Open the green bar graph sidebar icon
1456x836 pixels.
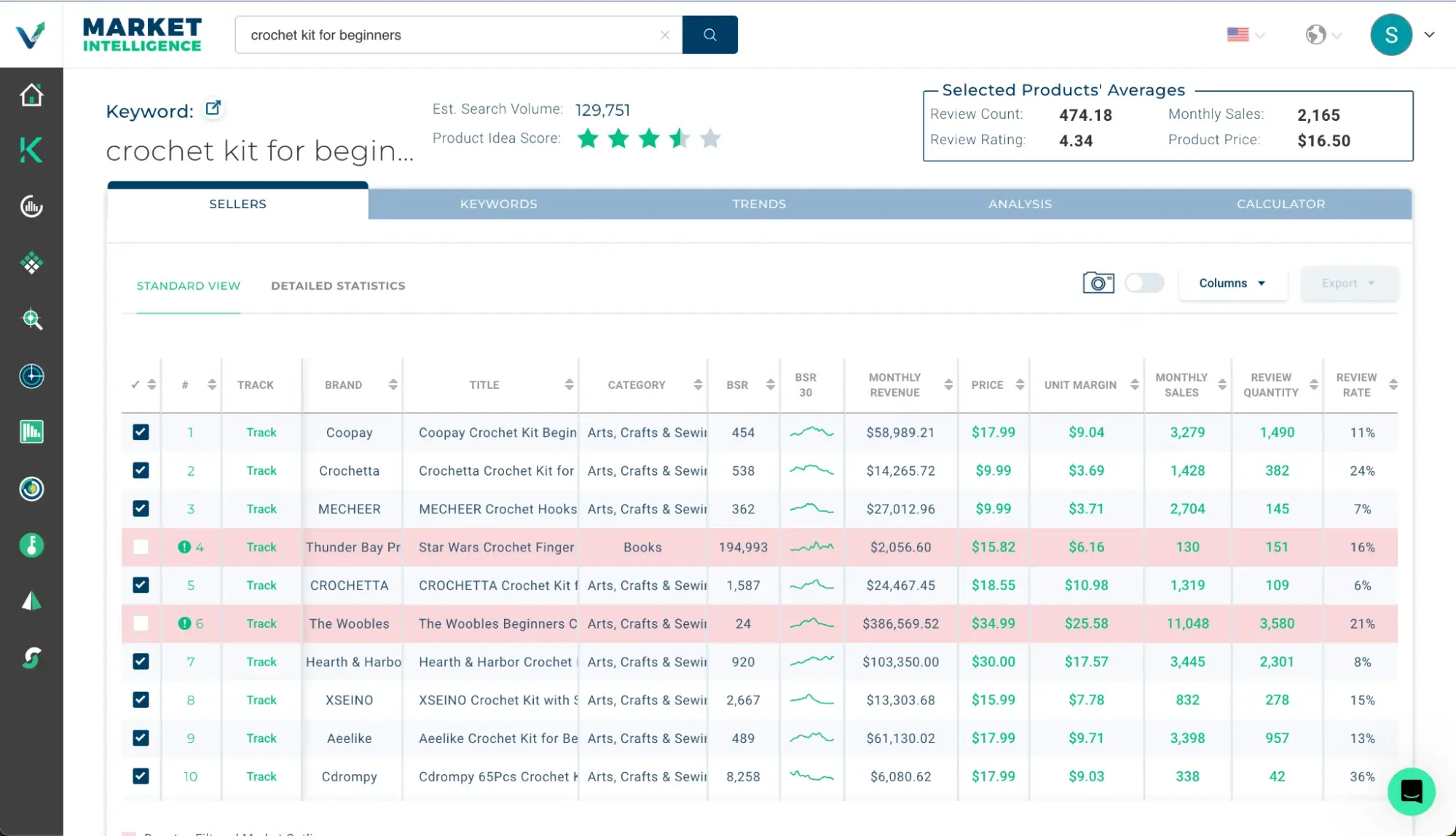tap(31, 432)
